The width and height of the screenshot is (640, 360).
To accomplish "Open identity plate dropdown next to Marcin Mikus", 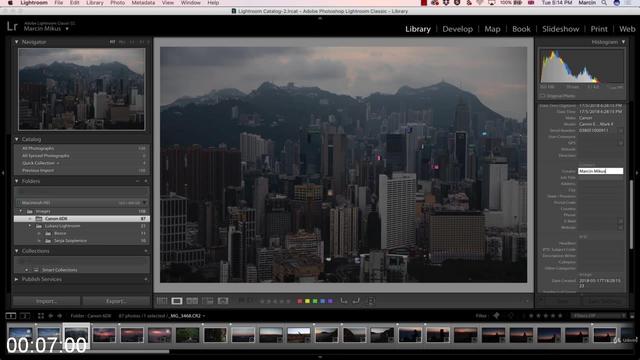I will pos(67,29).
